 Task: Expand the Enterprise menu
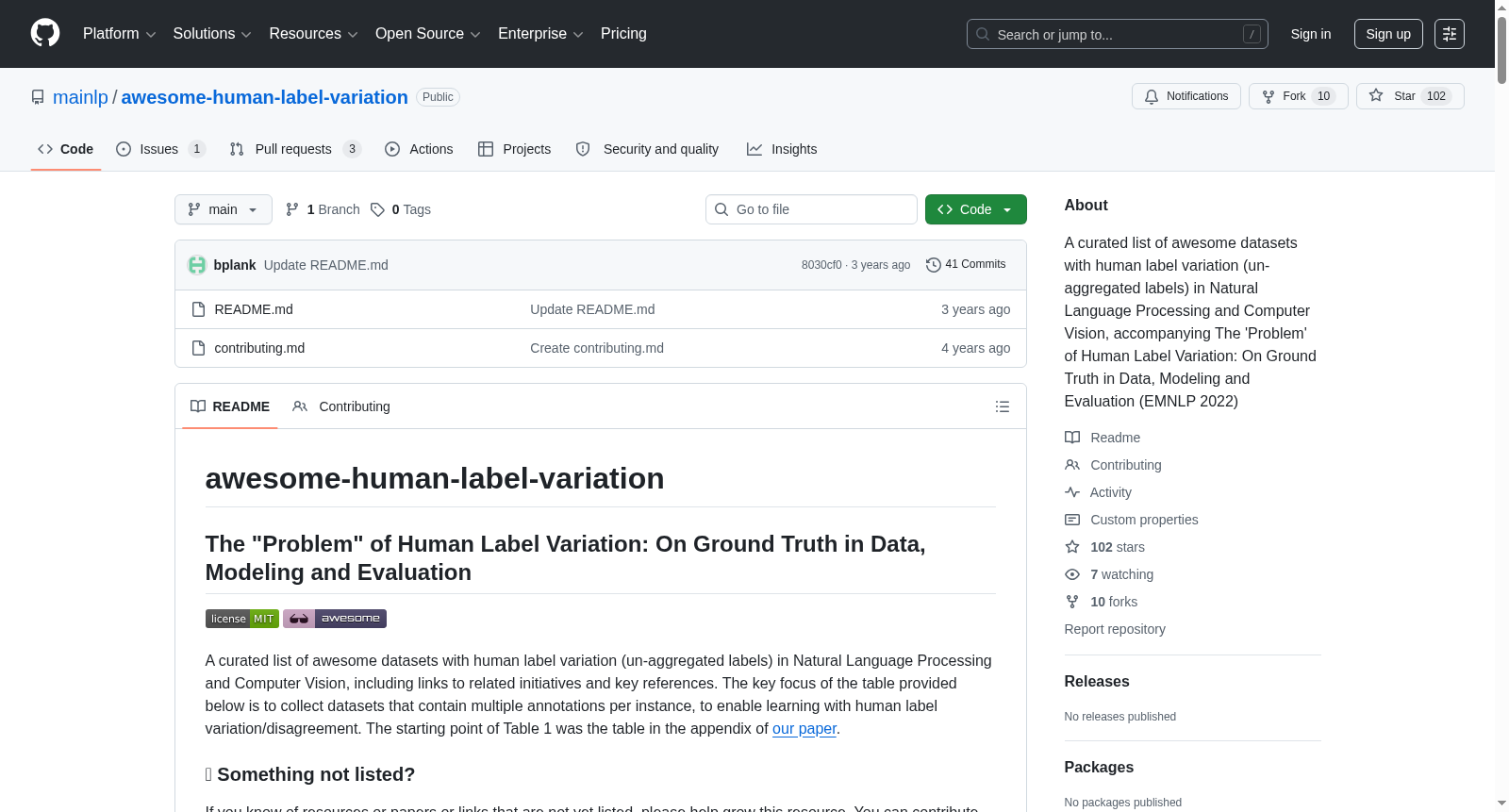click(x=540, y=34)
